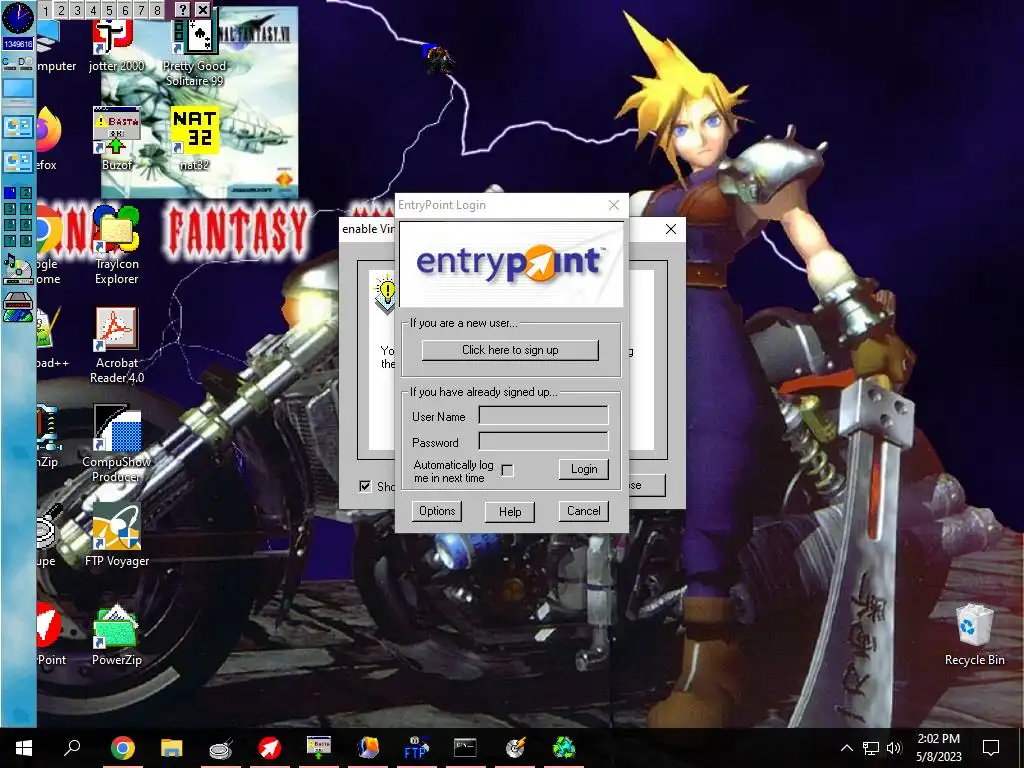
Task: Open taskbar Search magnifier
Action: pyautogui.click(x=72, y=748)
